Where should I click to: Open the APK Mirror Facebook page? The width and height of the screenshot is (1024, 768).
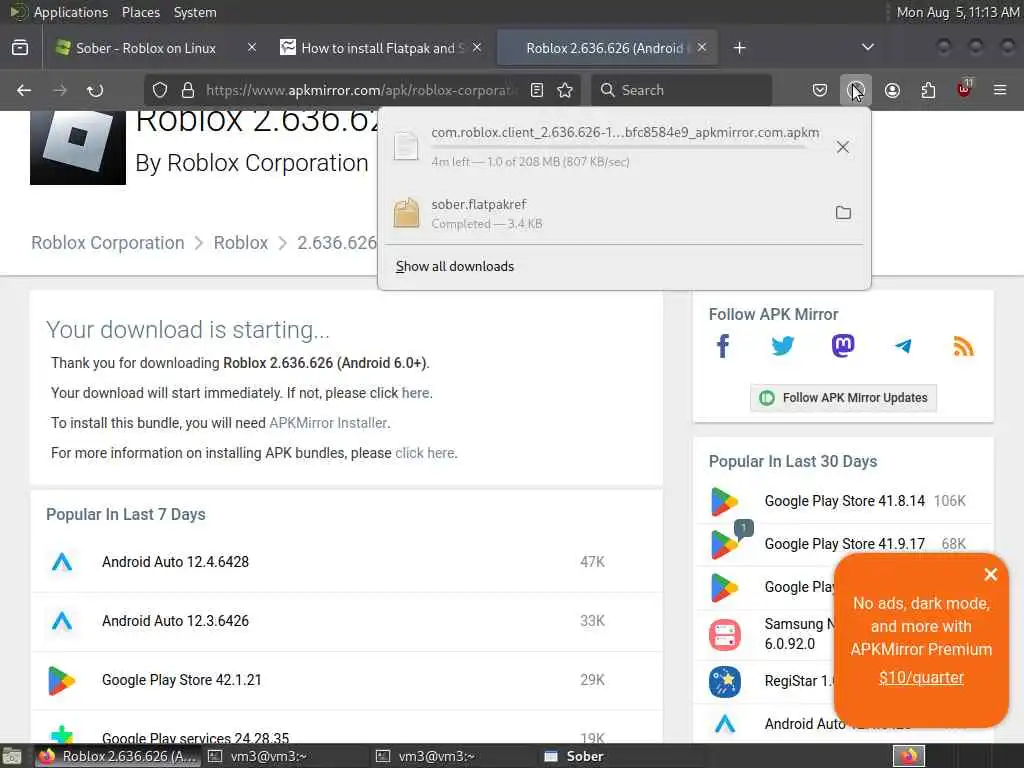(722, 346)
